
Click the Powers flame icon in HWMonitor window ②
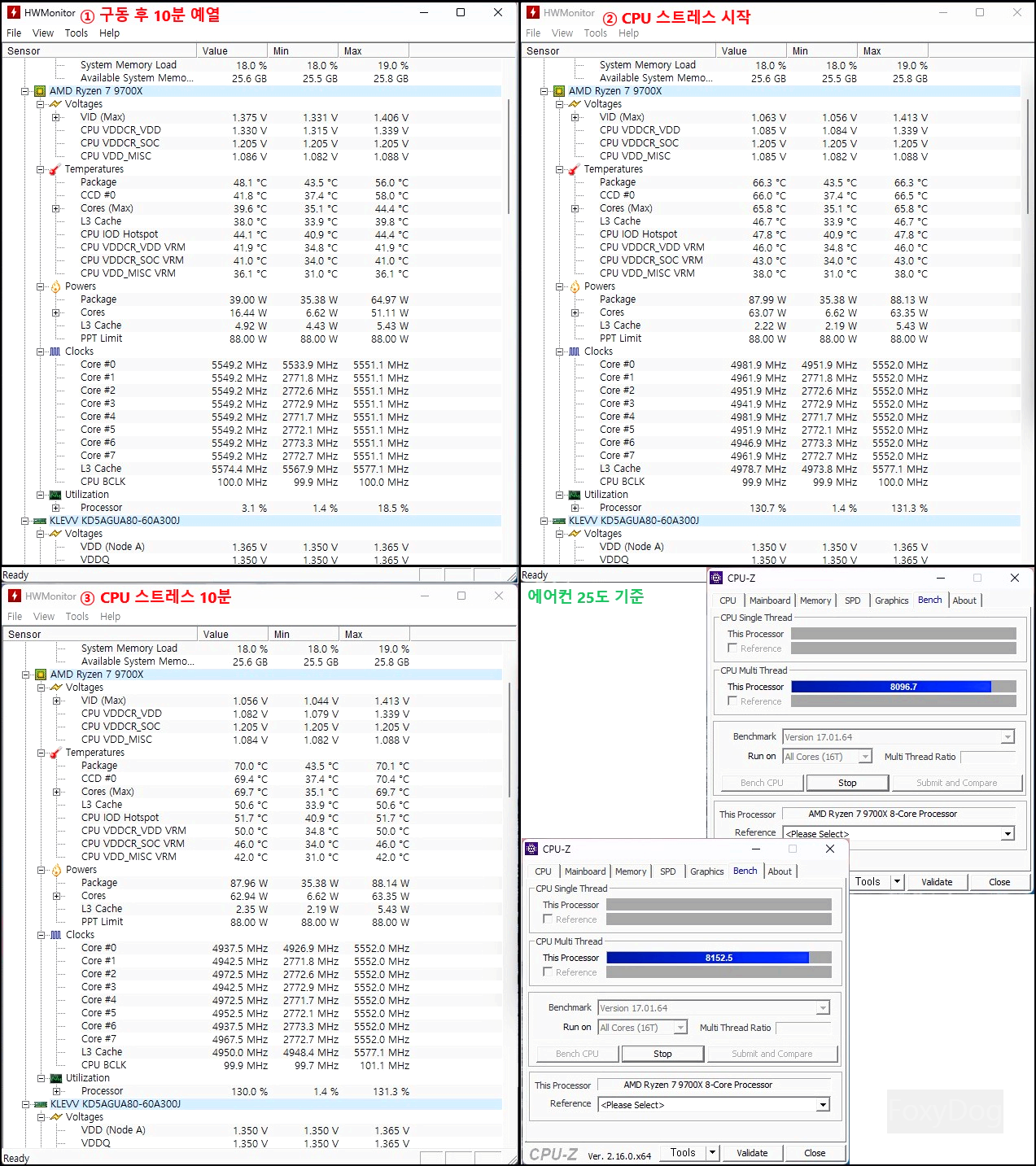coord(575,286)
